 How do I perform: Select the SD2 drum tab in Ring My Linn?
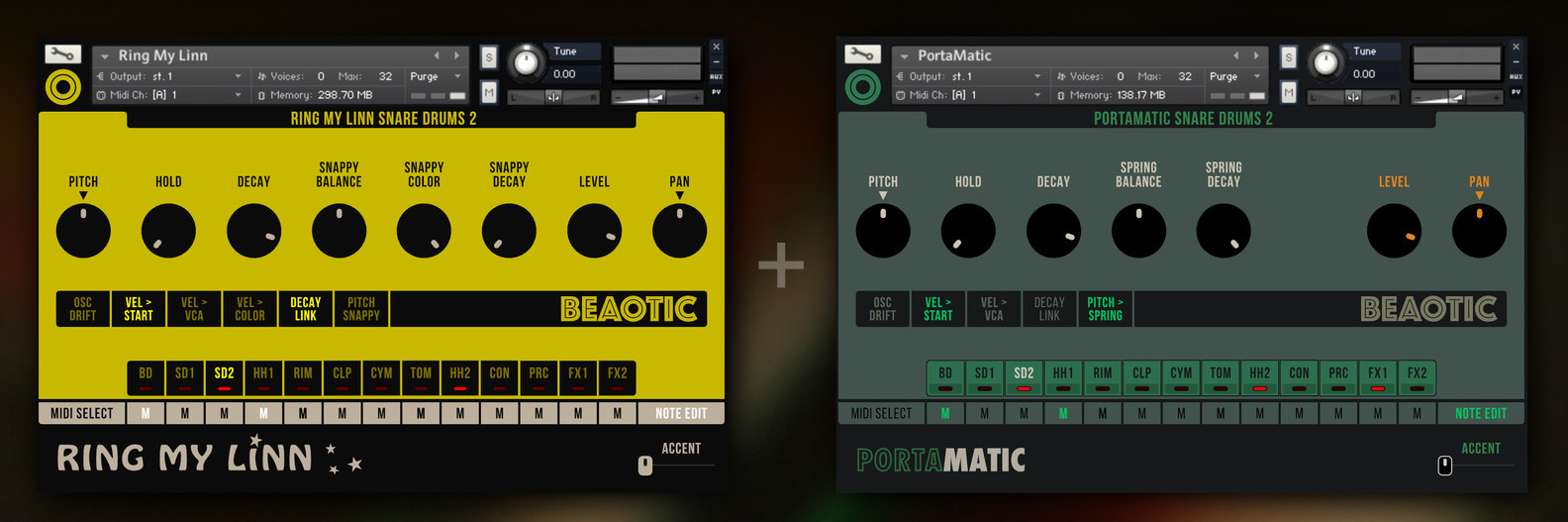tap(225, 377)
